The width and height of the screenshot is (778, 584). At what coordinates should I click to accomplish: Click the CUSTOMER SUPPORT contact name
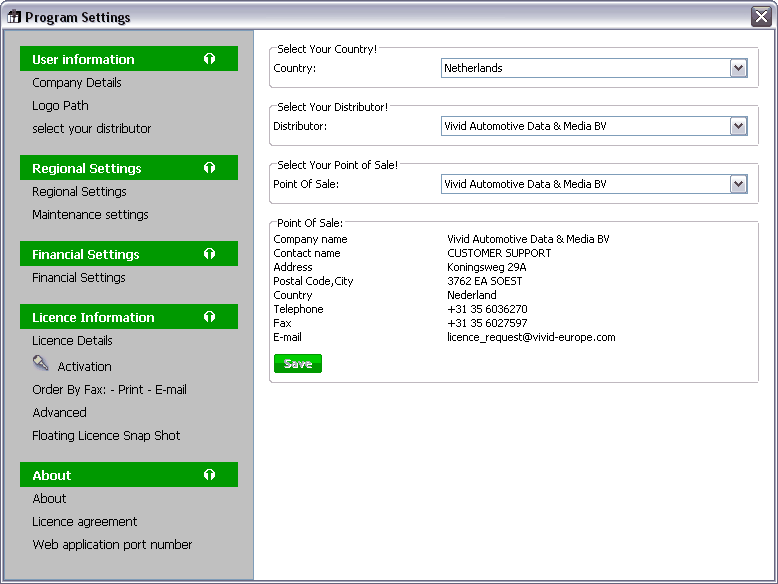499,253
